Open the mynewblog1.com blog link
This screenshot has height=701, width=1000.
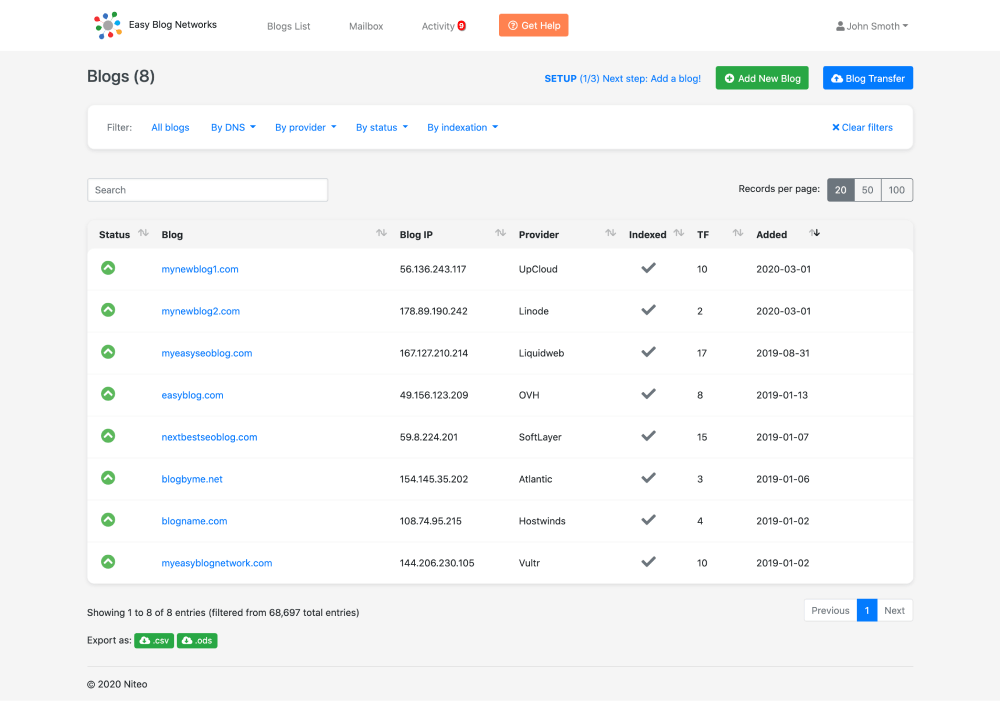pyautogui.click(x=200, y=269)
